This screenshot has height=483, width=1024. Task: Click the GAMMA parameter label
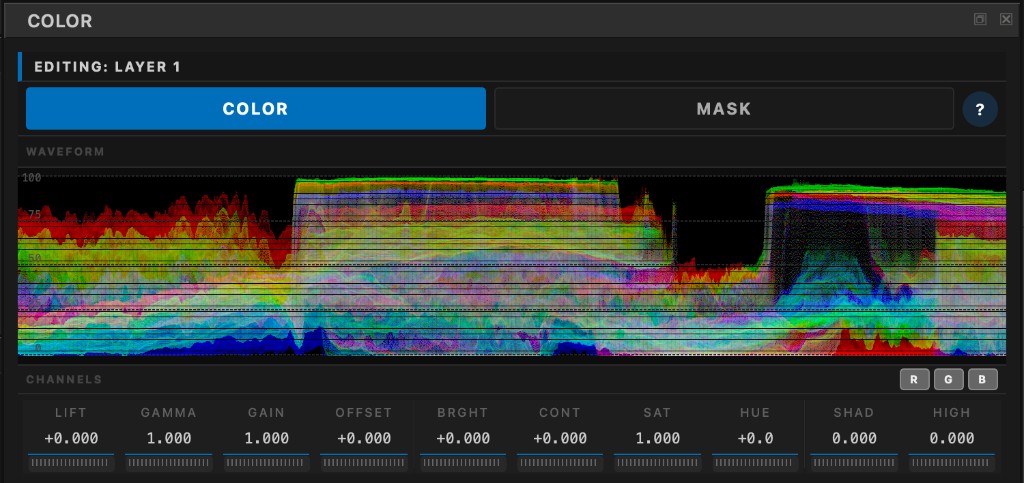pyautogui.click(x=169, y=413)
